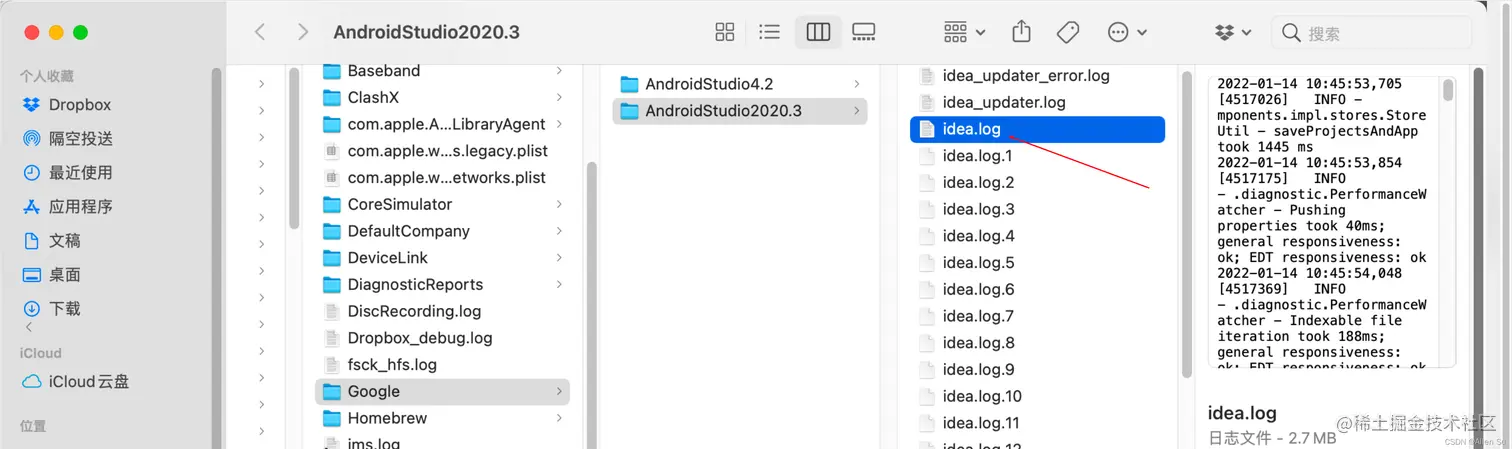Select the fsck_hfs.log file

point(442,365)
